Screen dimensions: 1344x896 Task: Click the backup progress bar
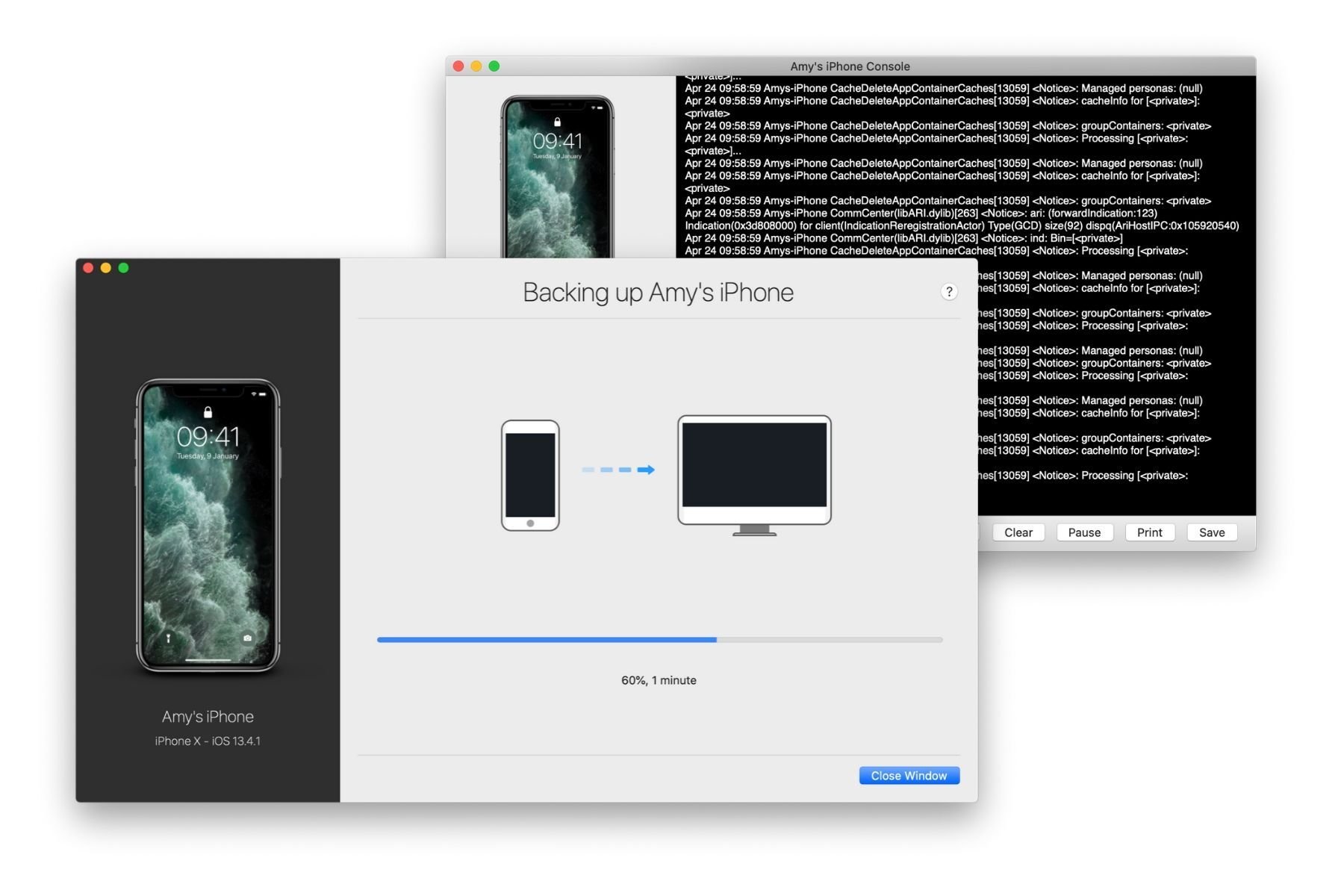point(659,640)
